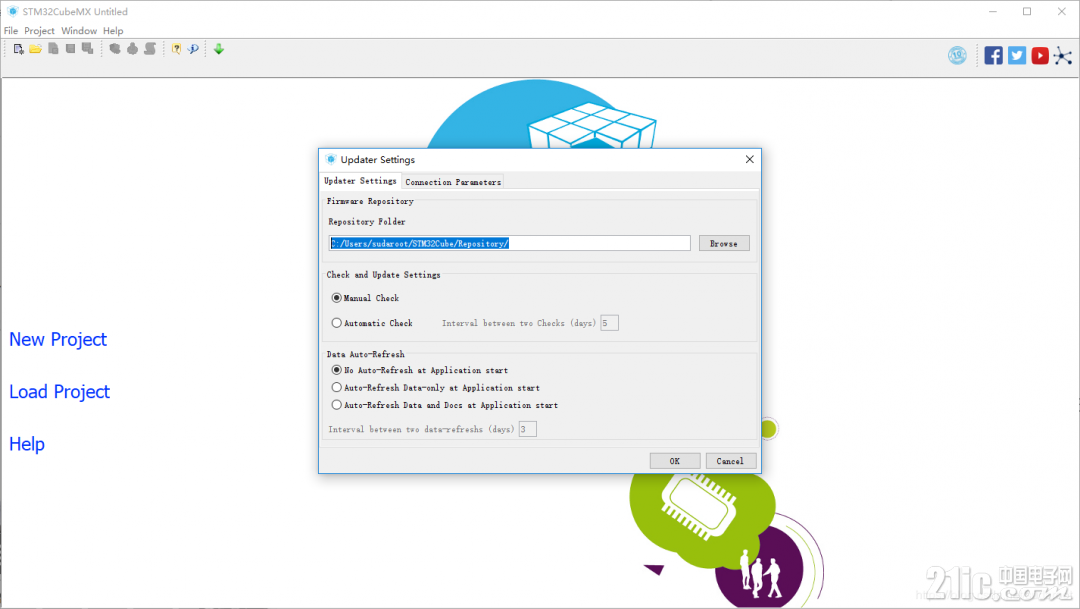
Task: Open the Project menu
Action: tap(39, 30)
